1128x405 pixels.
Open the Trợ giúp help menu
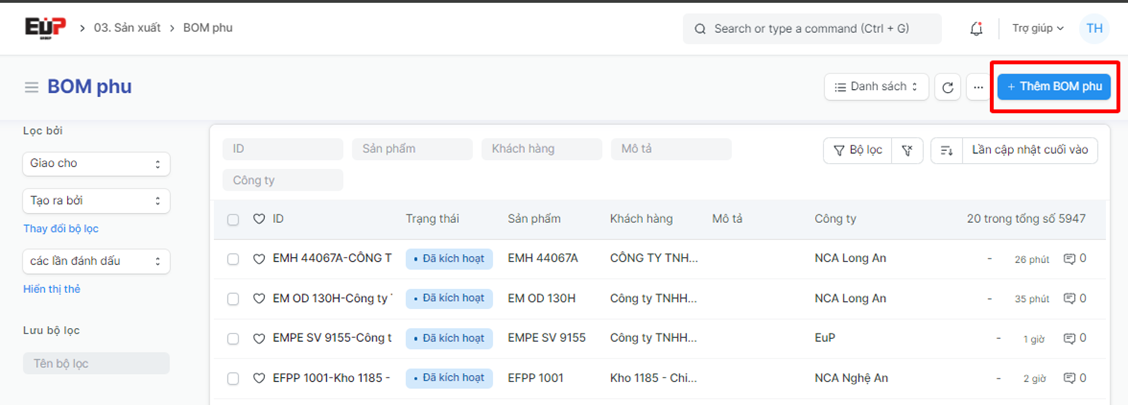pos(1038,28)
